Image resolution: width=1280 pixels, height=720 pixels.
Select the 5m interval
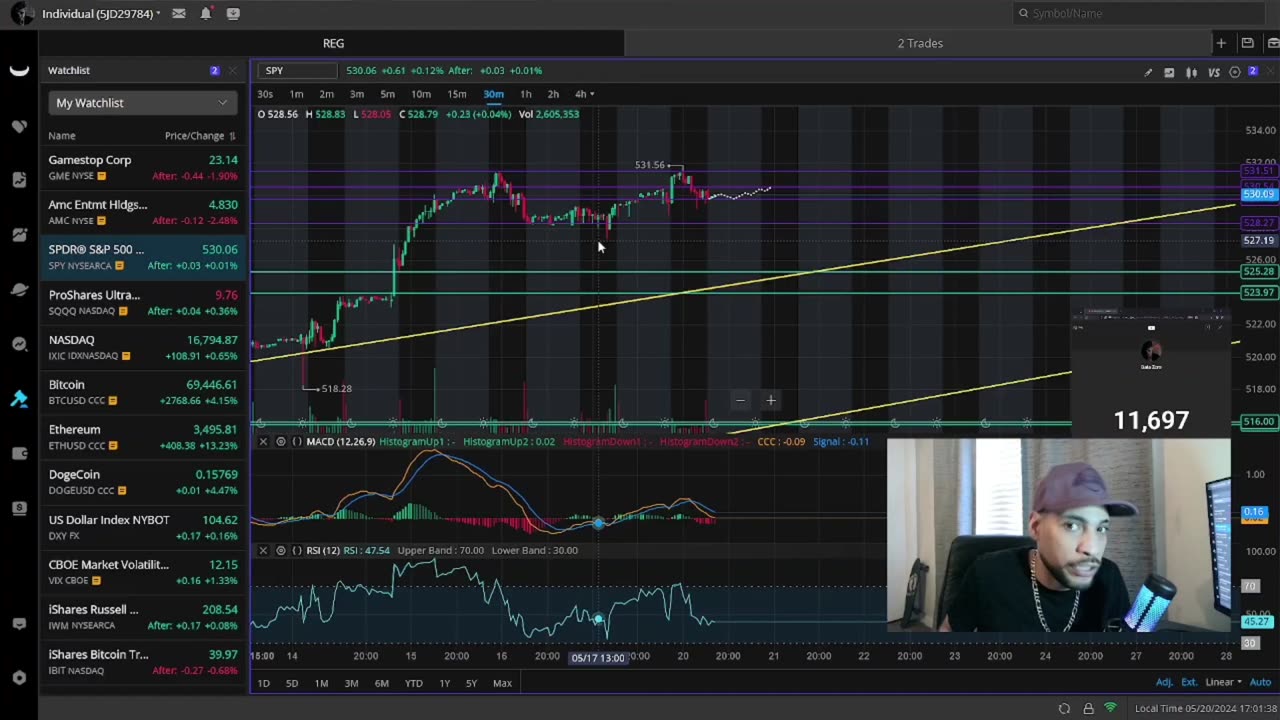387,94
